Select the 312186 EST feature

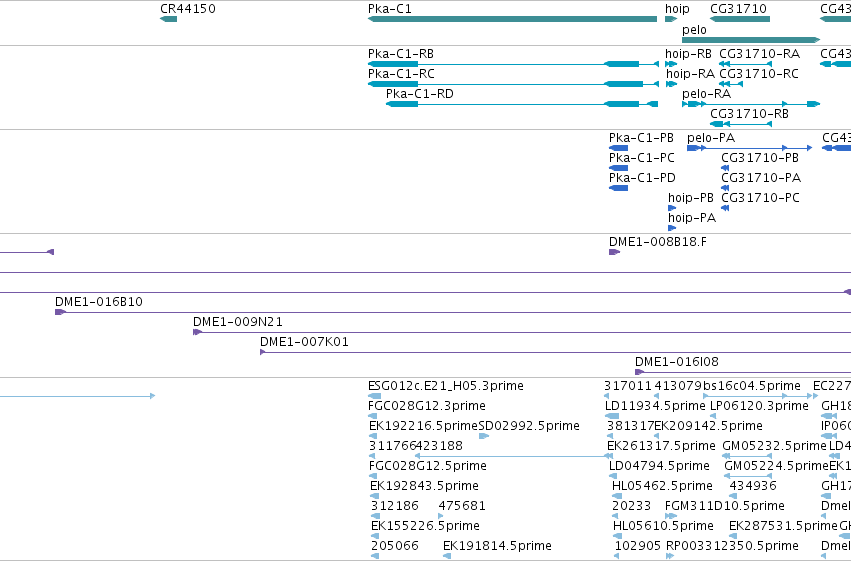tap(376, 517)
